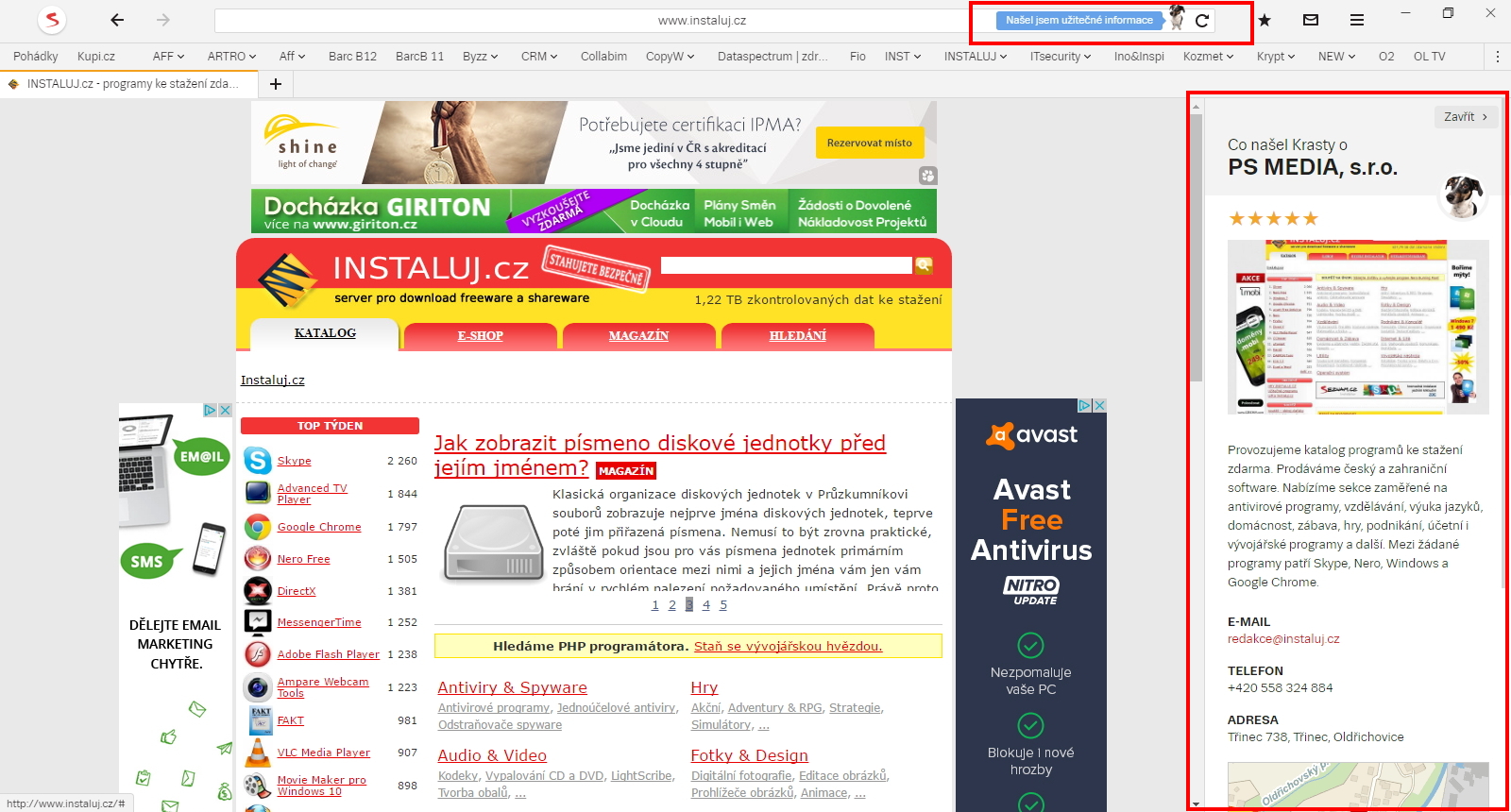Open the Audio & Video category
The image size is (1511, 812).
(492, 755)
